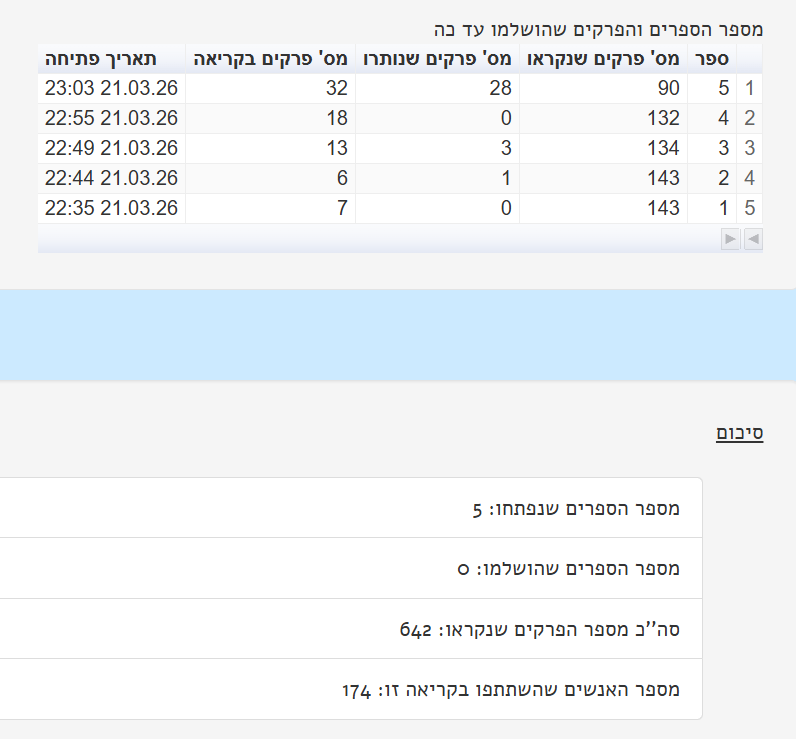Screen dimensions: 796x739
Task: Select table row number 3
Action: pos(750,149)
